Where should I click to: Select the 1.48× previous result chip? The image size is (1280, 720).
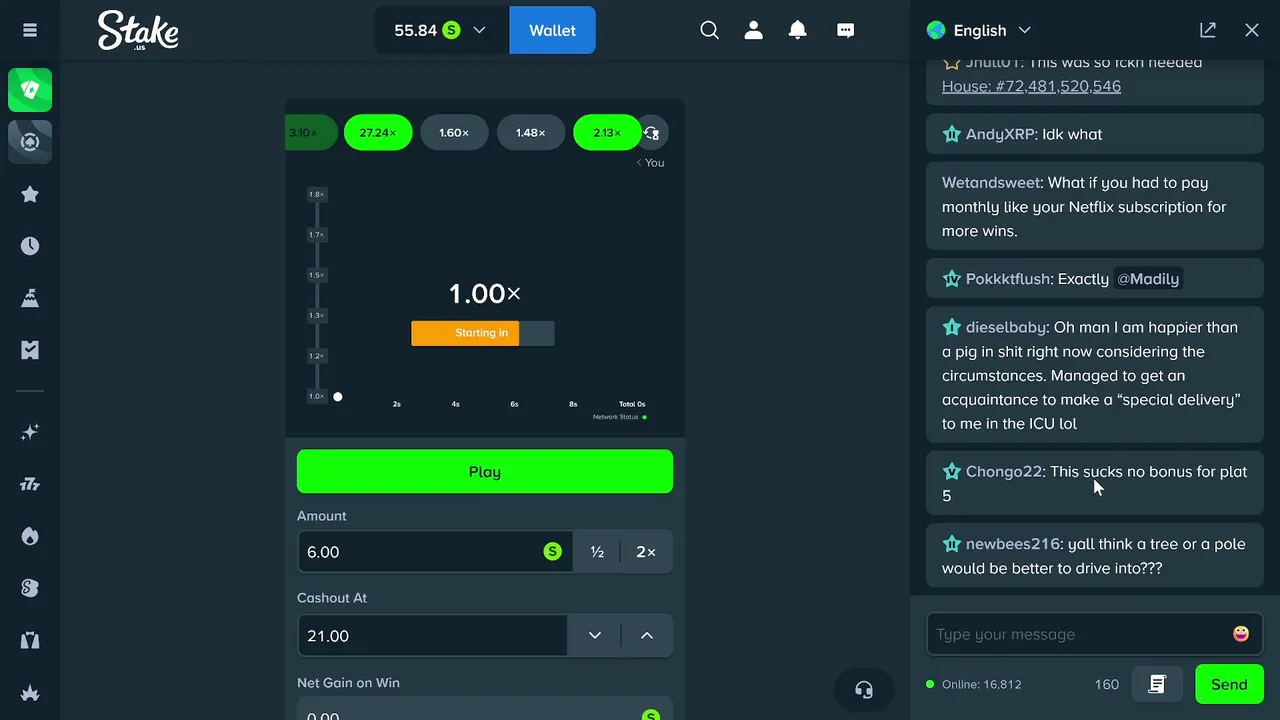[531, 133]
